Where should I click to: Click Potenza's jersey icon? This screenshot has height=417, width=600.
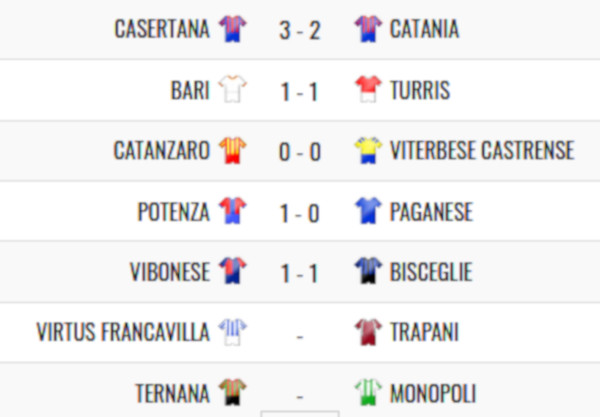coord(232,211)
